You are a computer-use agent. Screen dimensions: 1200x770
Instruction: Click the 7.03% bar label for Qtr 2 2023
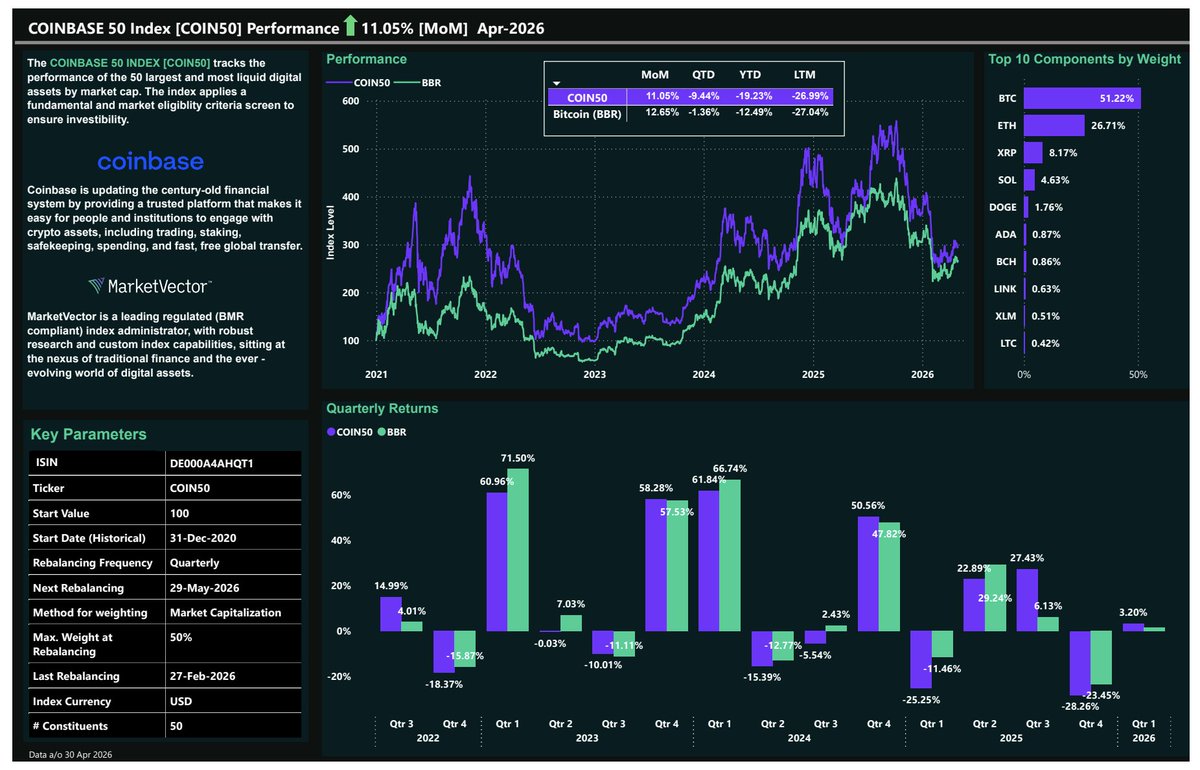(571, 604)
